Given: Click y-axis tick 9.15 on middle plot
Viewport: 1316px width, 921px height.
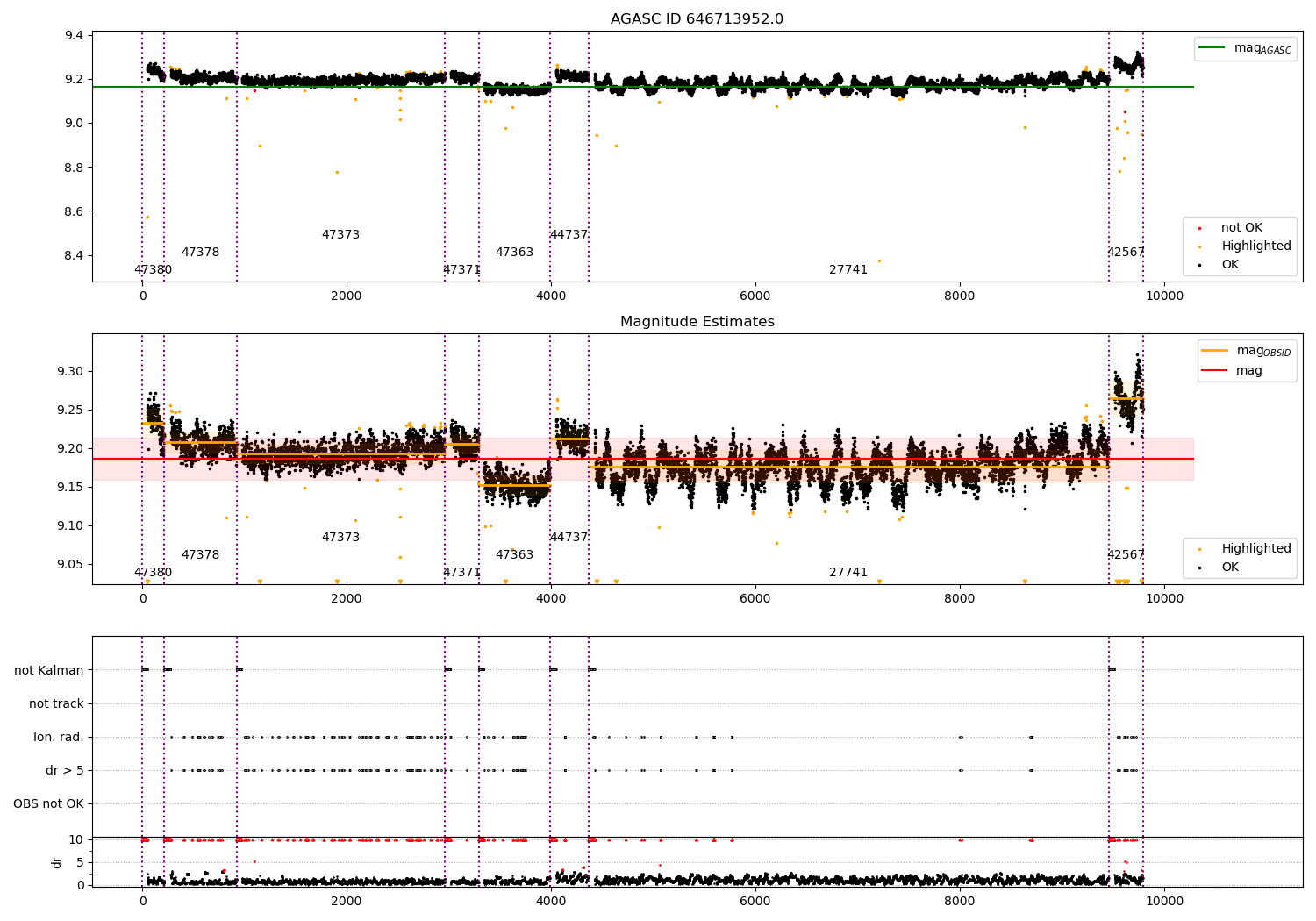Looking at the screenshot, I should point(70,488).
